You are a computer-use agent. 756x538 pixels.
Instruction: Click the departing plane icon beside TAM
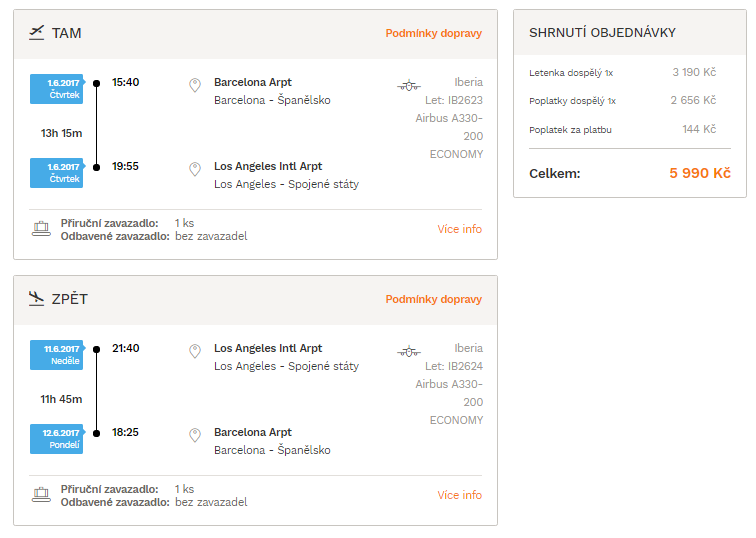[x=36, y=33]
